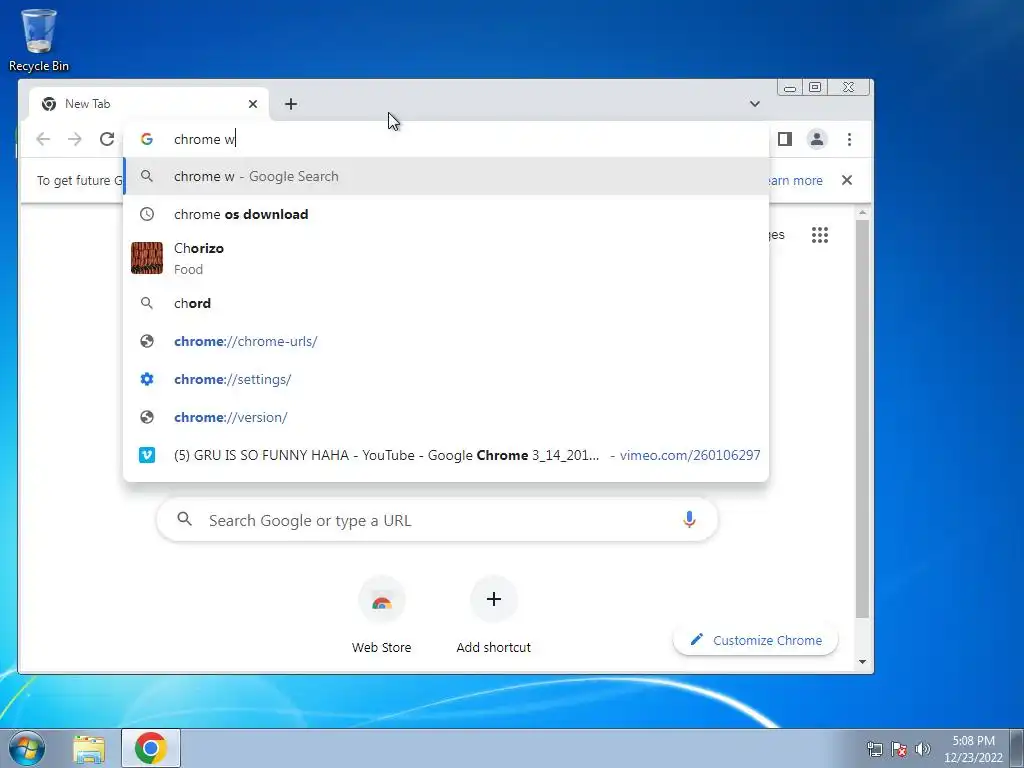Open Chrome's three-dot menu
Viewport: 1024px width, 768px height.
(849, 139)
